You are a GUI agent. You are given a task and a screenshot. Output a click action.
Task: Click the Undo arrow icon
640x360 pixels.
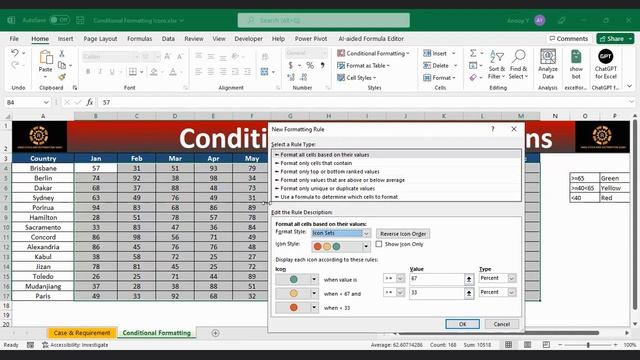point(15,53)
